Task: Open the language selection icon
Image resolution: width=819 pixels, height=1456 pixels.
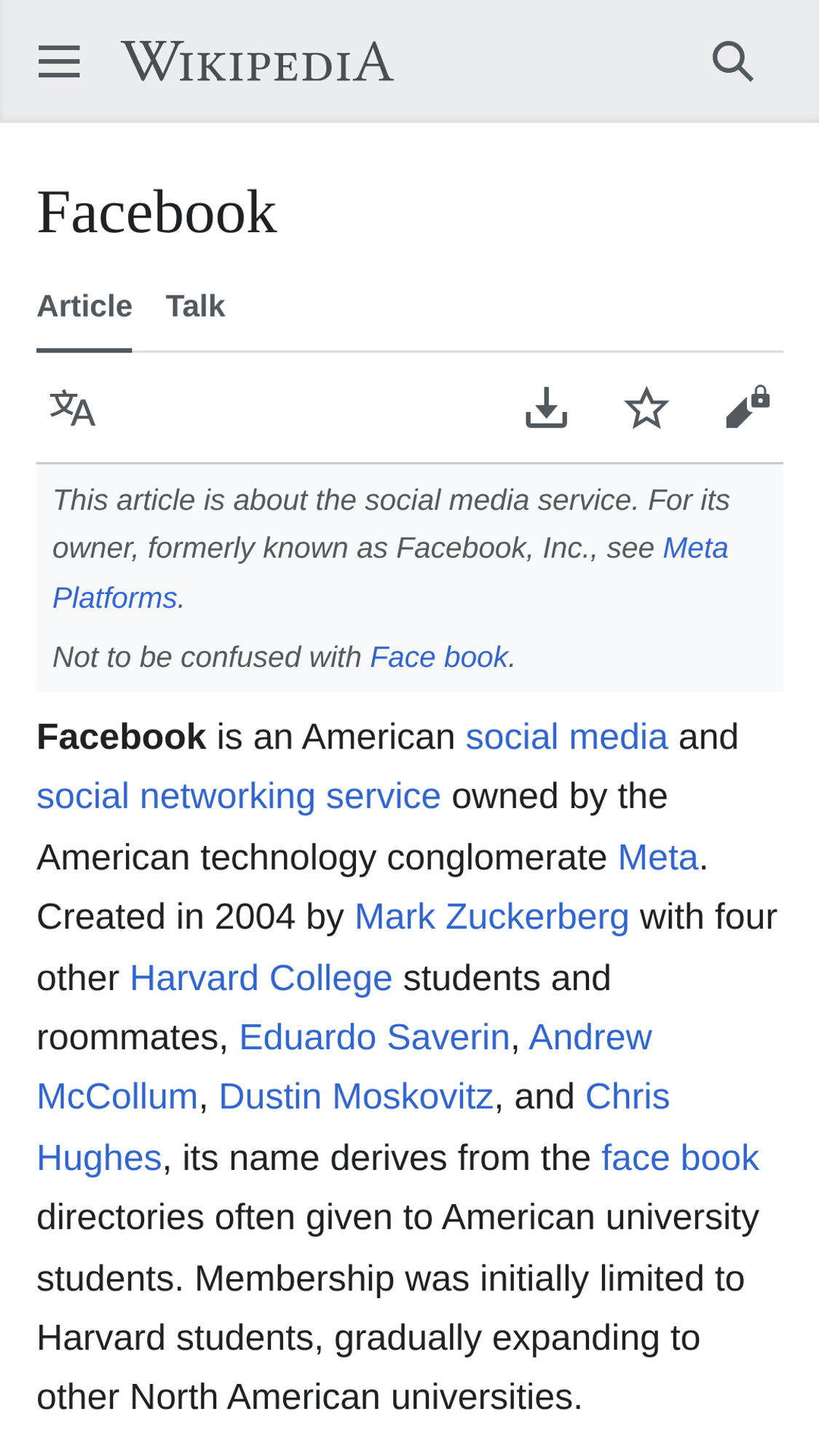Action: (72, 408)
